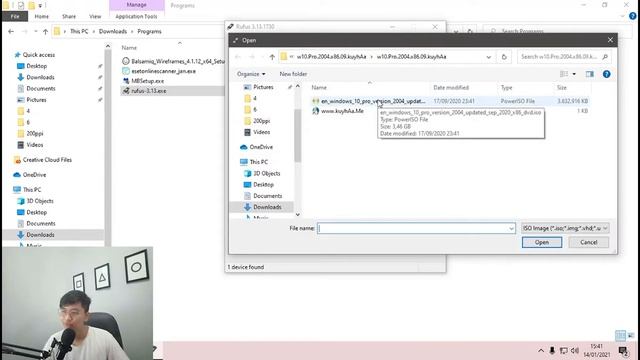The width and height of the screenshot is (640, 360).
Task: Open the volume tray icon
Action: coord(575,351)
